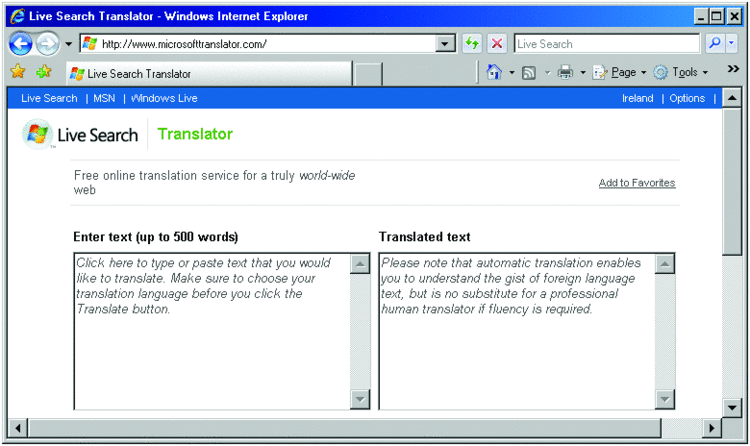Open a new blank tab

pyautogui.click(x=369, y=74)
